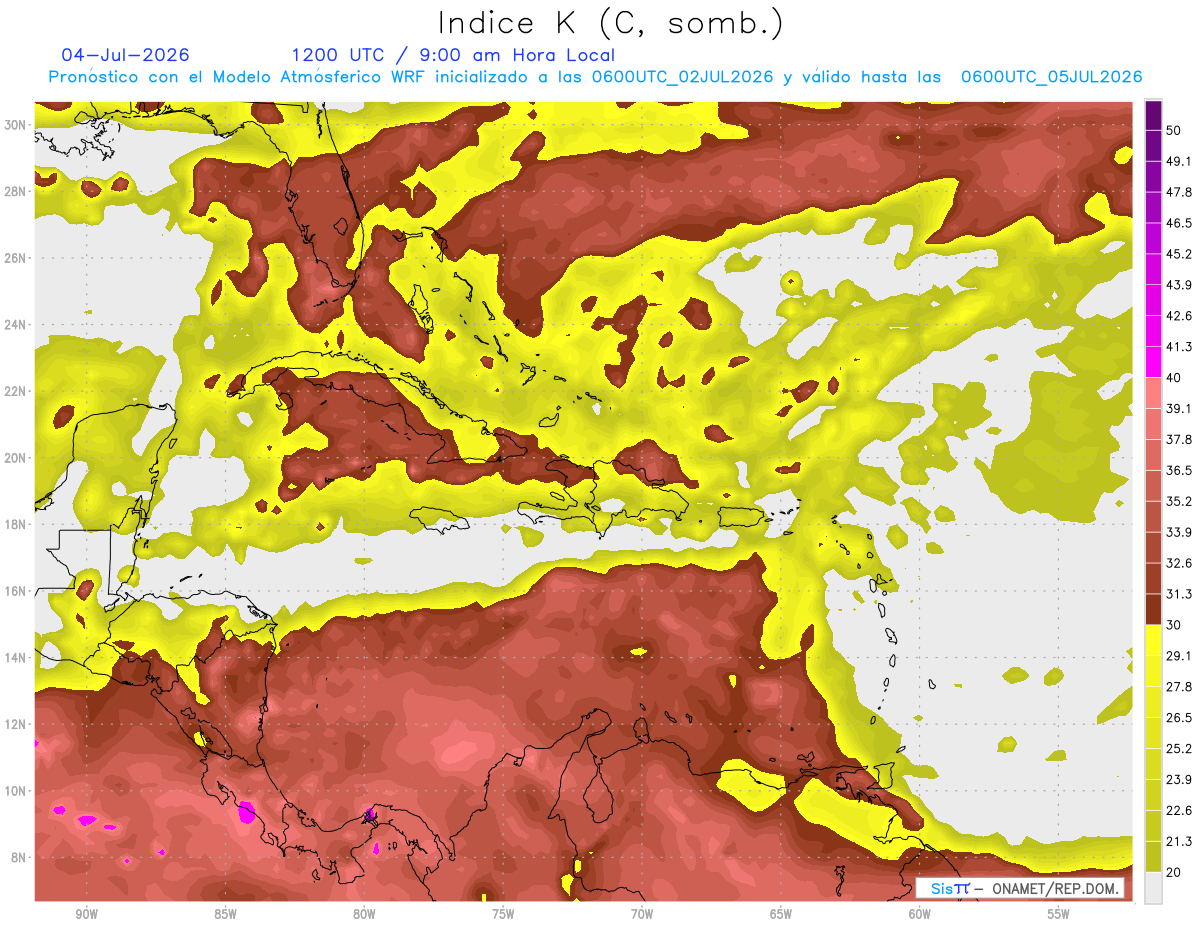The height and width of the screenshot is (927, 1200).
Task: Click "1200 UTC / 9:00 am Hora Local" text
Action: (x=453, y=55)
